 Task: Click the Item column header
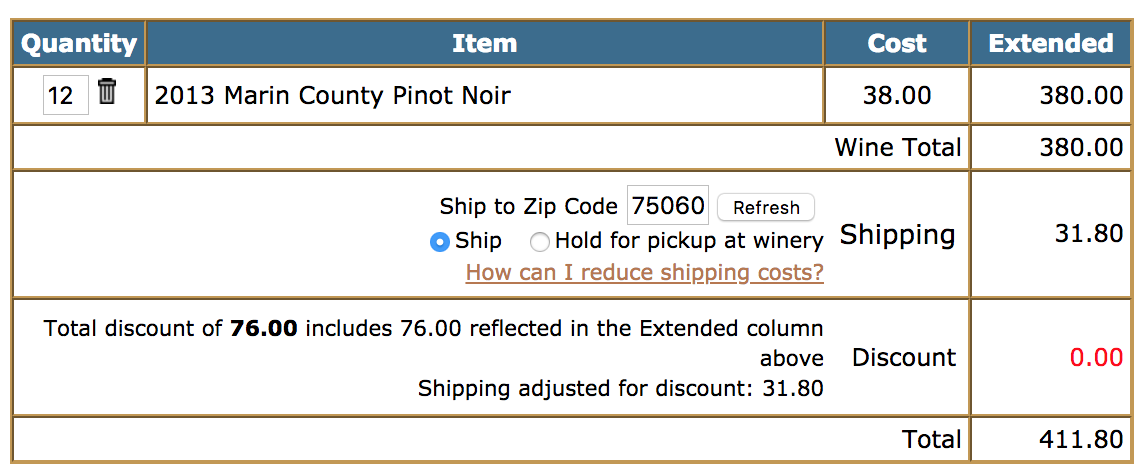pyautogui.click(x=485, y=43)
